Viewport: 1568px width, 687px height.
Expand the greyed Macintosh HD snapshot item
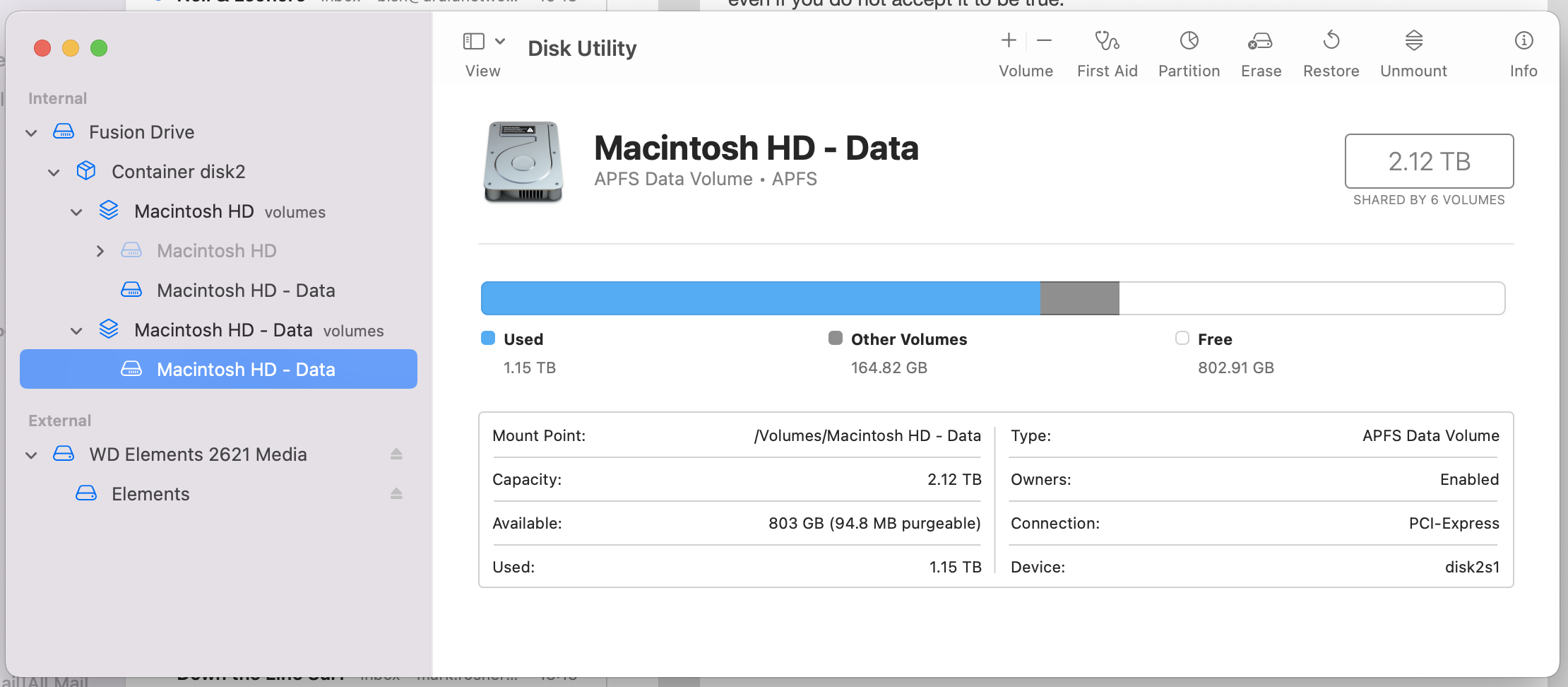(x=100, y=251)
